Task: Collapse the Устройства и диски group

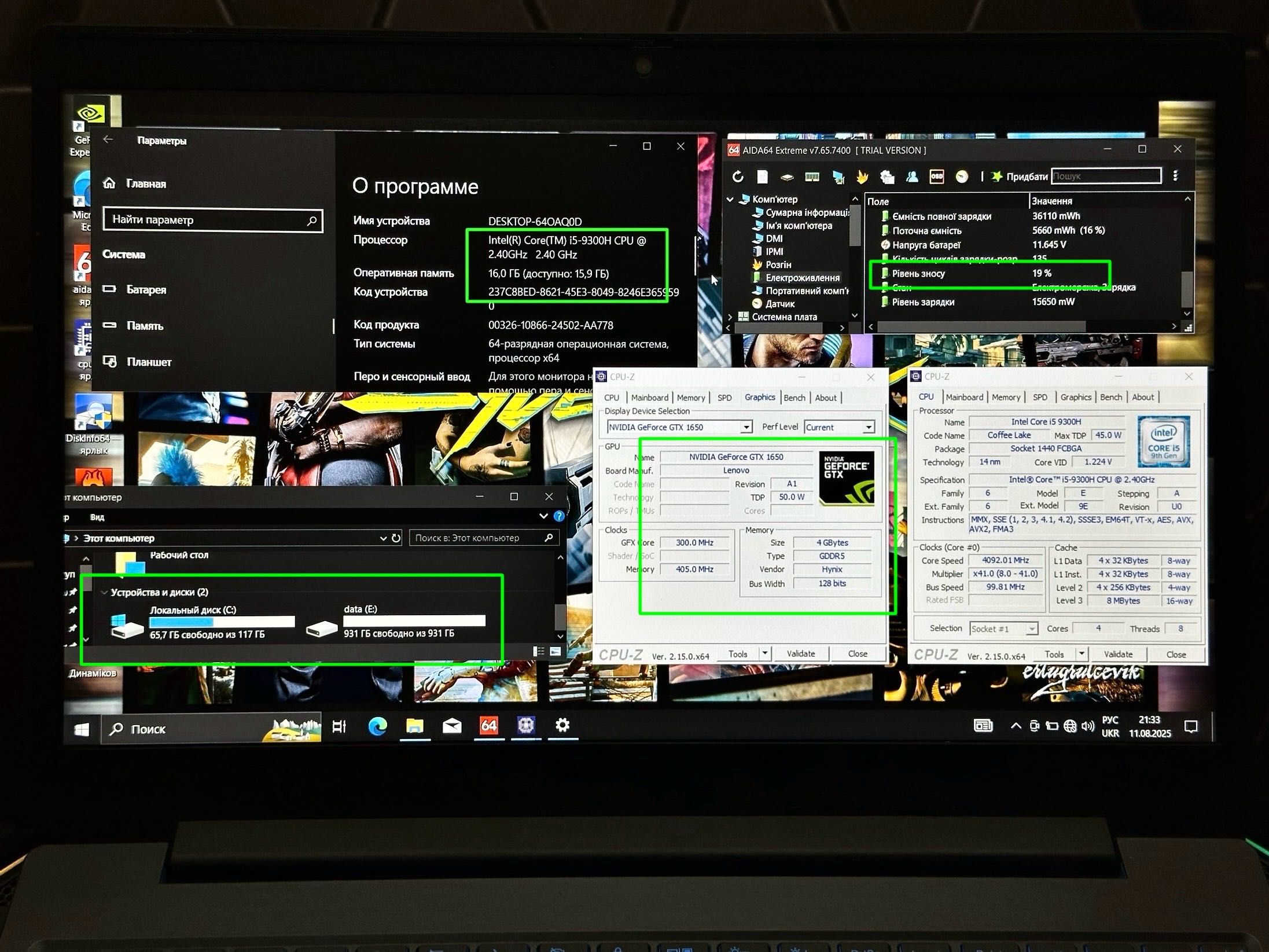Action: tap(105, 592)
